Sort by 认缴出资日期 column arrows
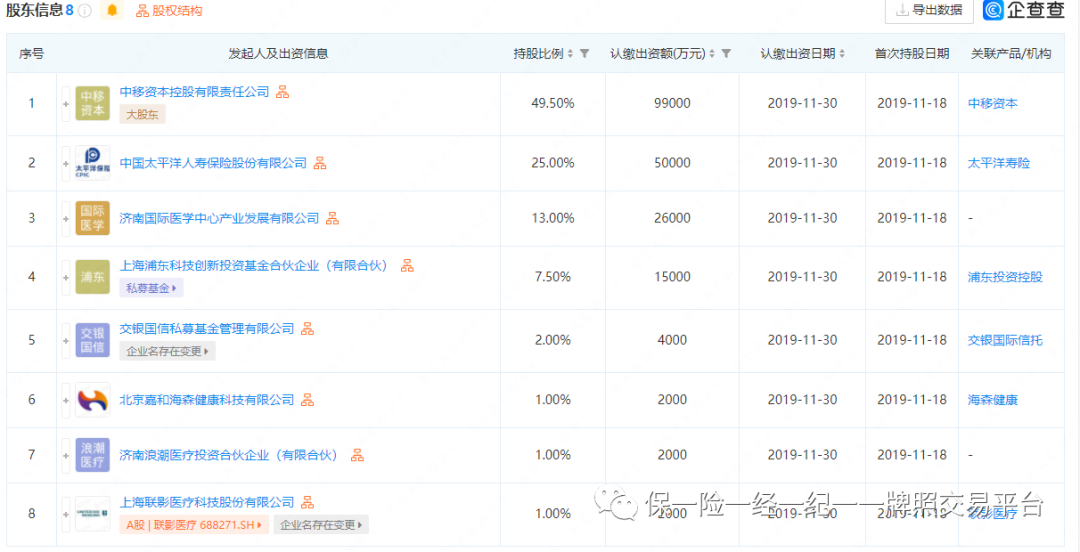Screen dimensions: 1080x552 842,53
